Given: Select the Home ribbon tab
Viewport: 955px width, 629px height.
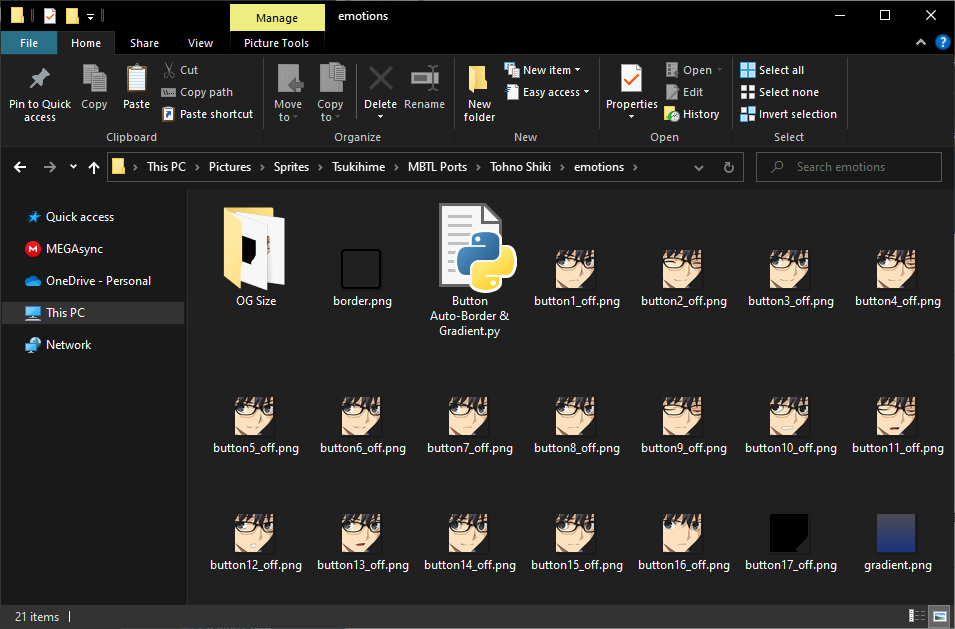Looking at the screenshot, I should pos(86,43).
